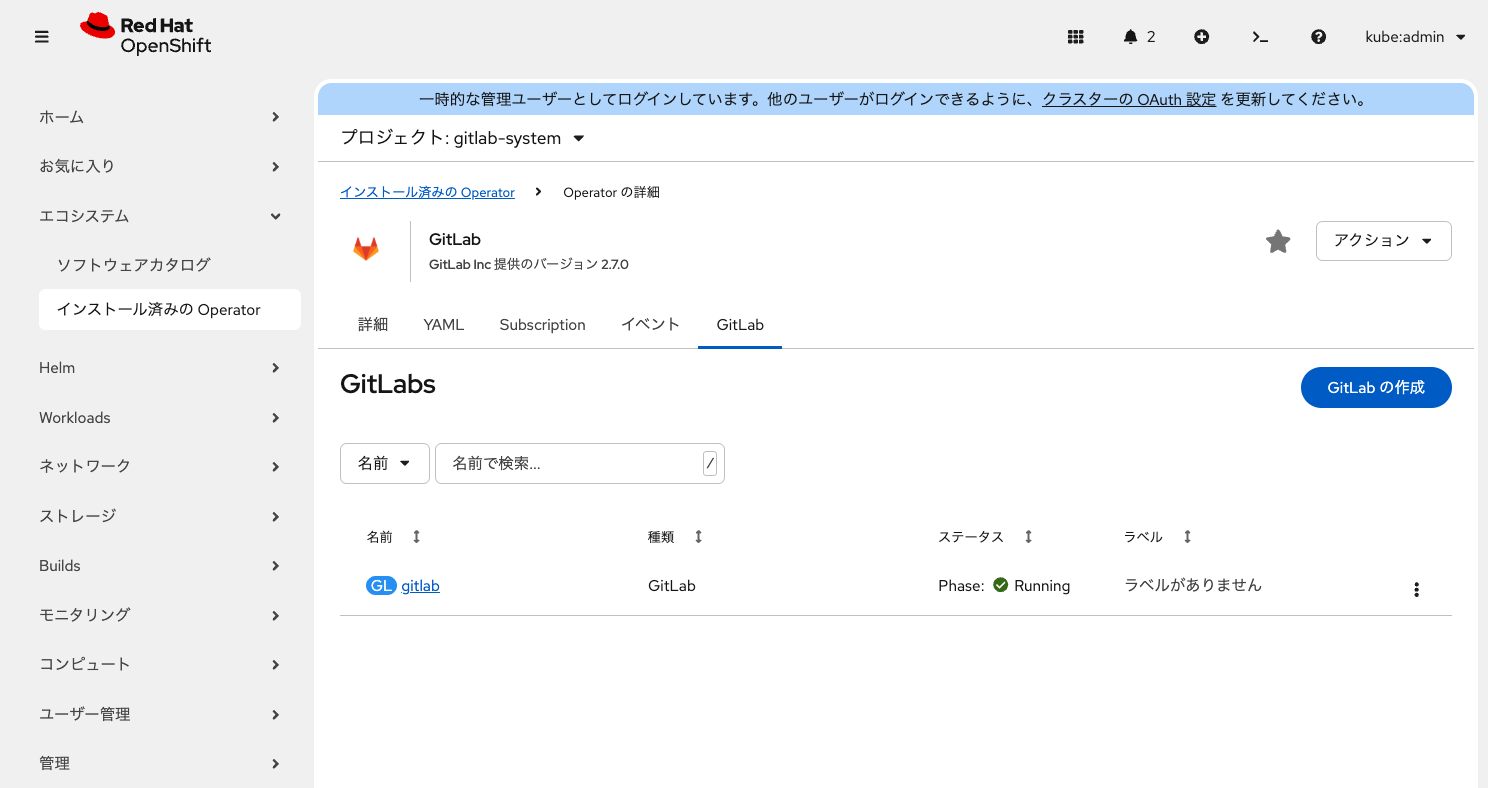Screen dimensions: 1488x788
Task: Open the クラスターの OAuth 設定 link
Action: [x=1128, y=99]
